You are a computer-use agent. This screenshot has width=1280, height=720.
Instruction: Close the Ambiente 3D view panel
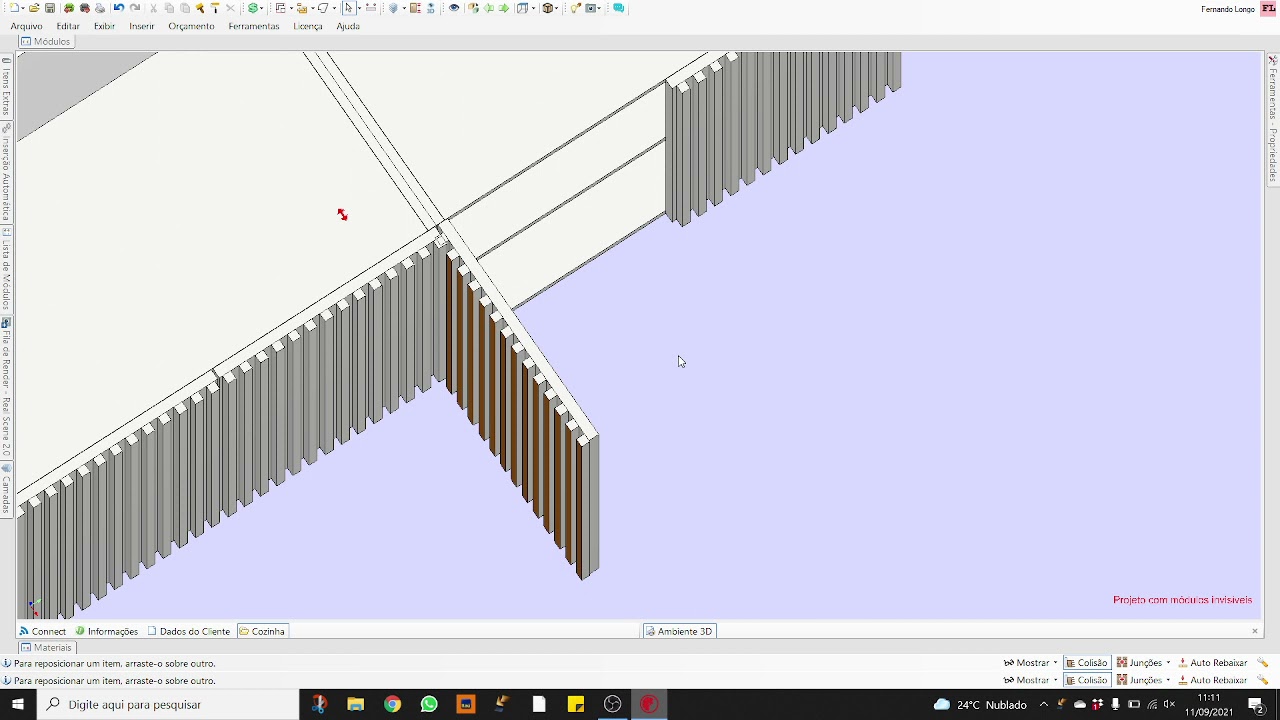[x=1255, y=631]
